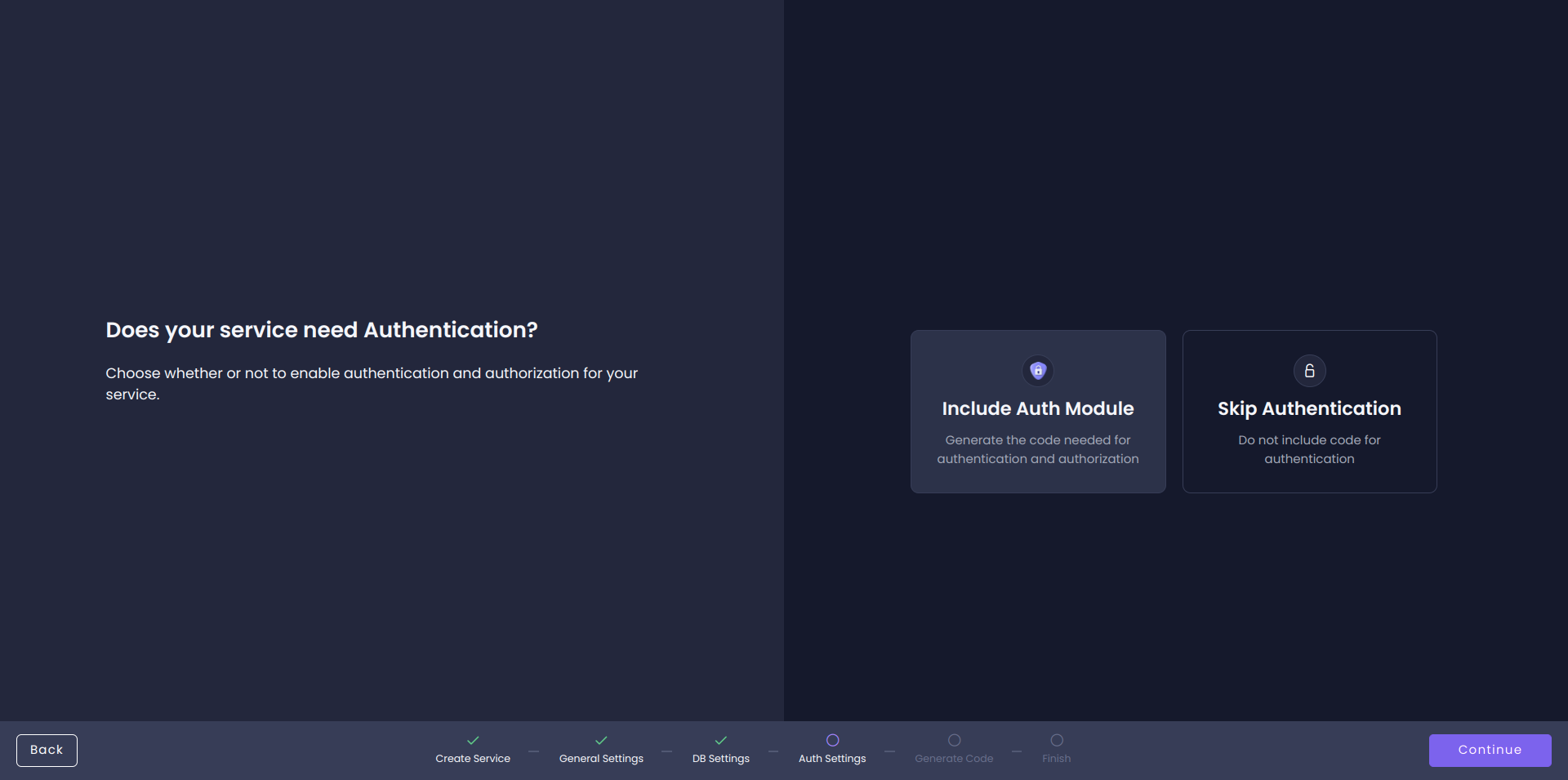Click the circle indicator above Auth Settings

coord(832,741)
